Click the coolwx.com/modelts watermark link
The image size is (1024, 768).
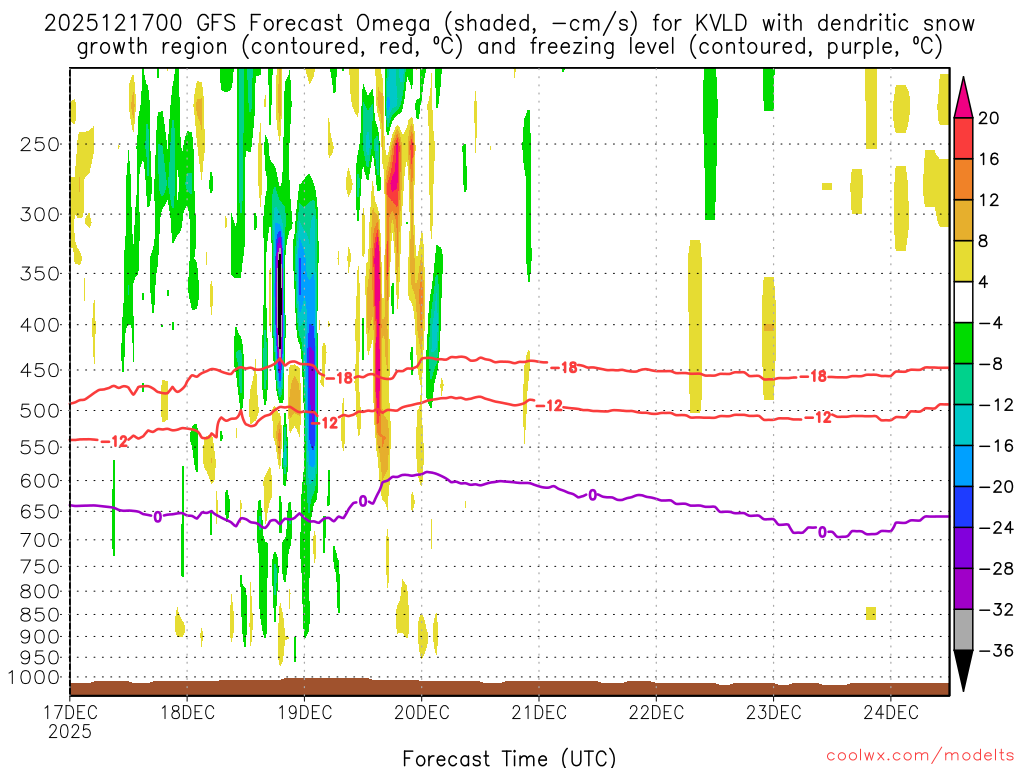pyautogui.click(x=919, y=755)
